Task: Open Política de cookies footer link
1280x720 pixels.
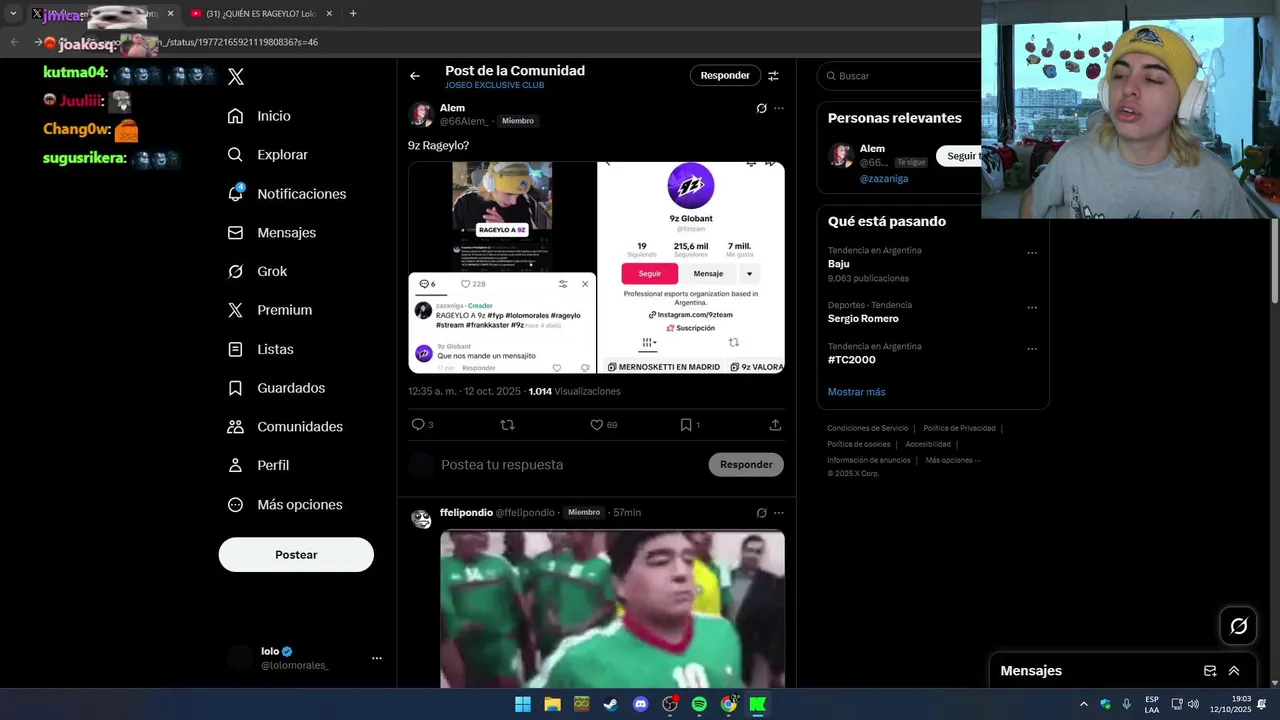Action: click(x=858, y=444)
